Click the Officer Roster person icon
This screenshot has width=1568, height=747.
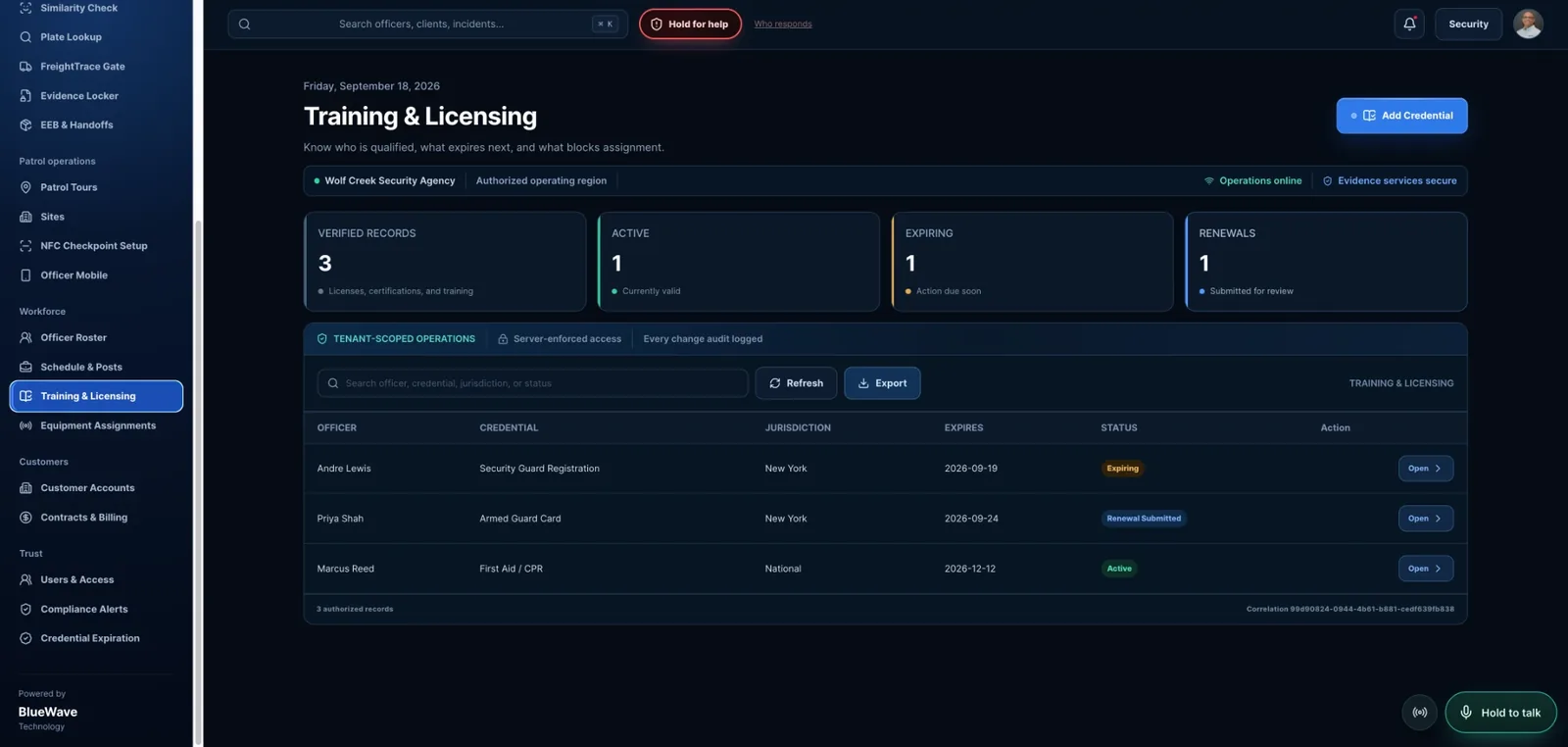(x=25, y=337)
